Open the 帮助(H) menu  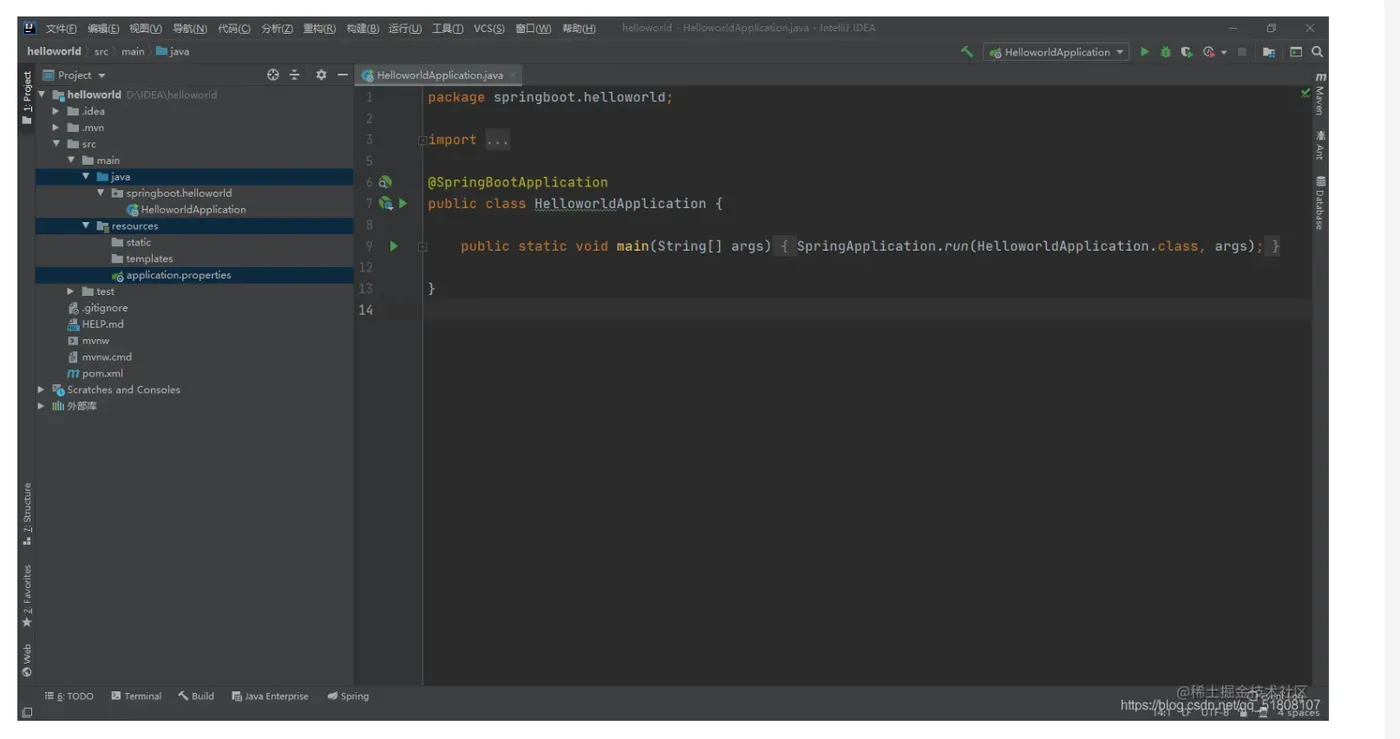(579, 28)
